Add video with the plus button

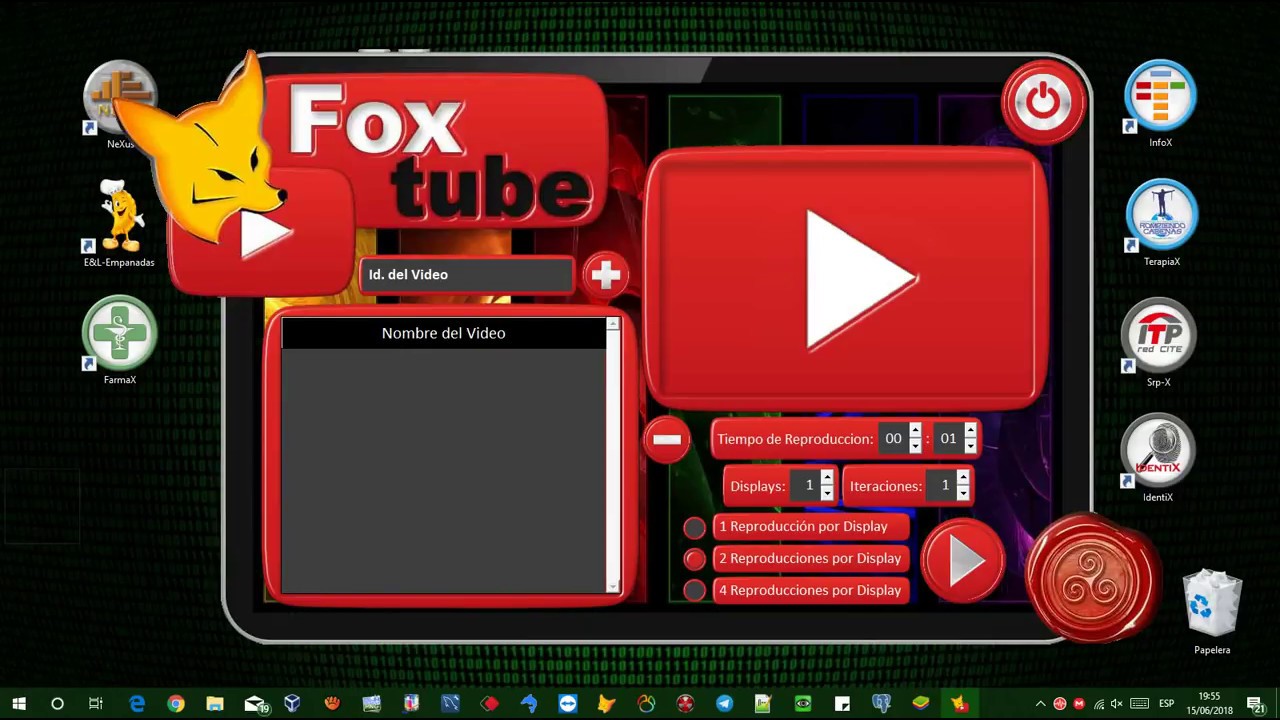(x=605, y=275)
